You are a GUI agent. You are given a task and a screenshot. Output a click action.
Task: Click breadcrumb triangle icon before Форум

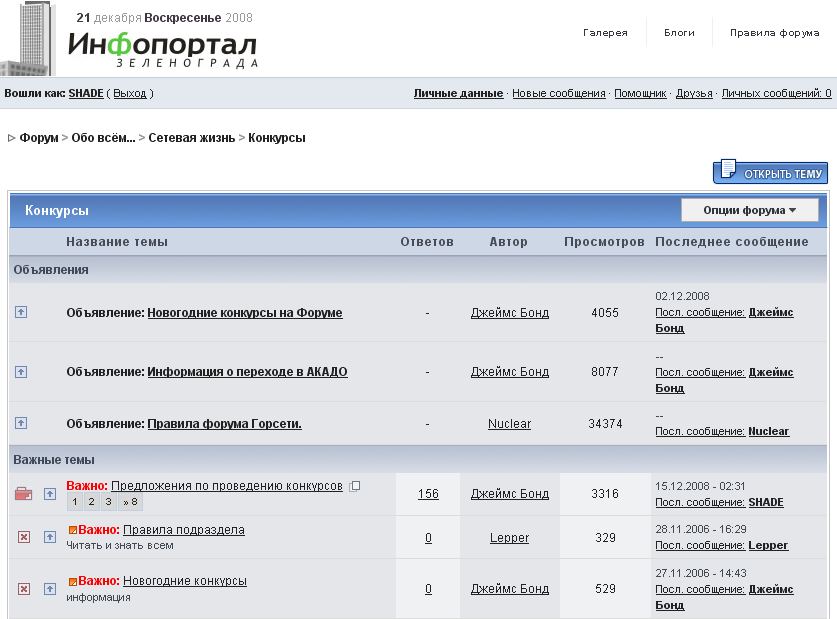(11, 138)
